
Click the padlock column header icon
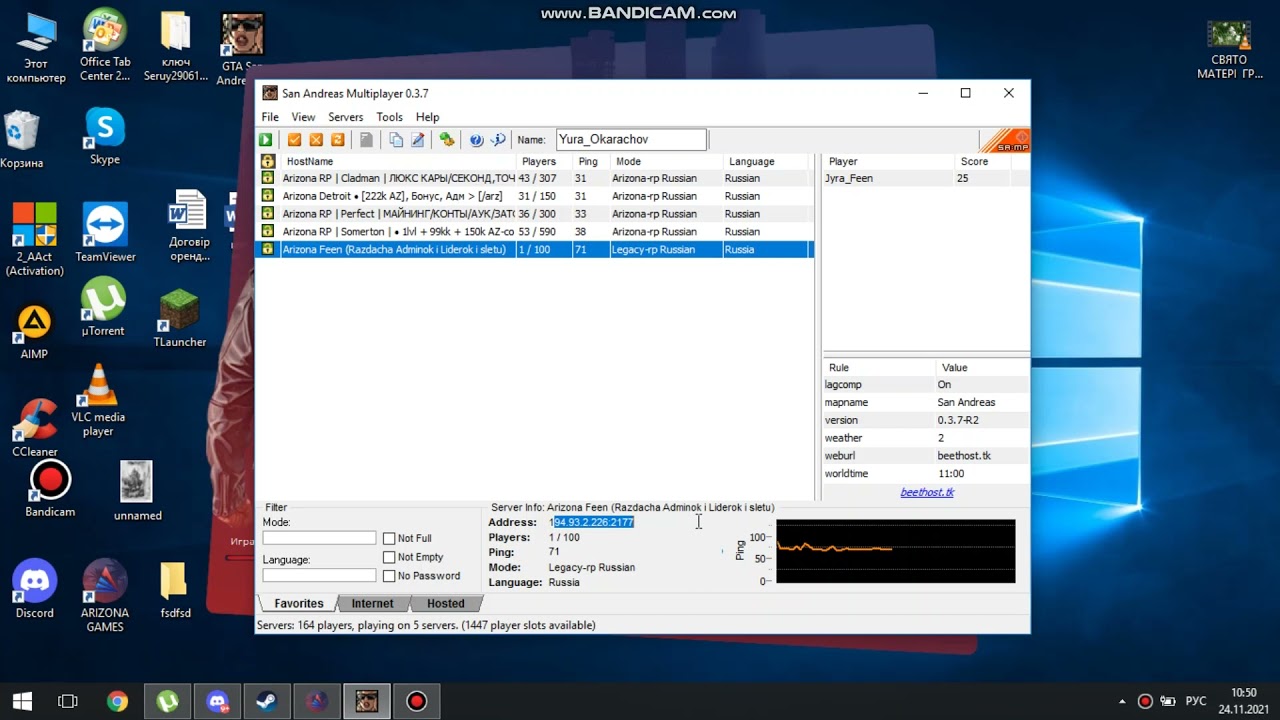[x=268, y=161]
